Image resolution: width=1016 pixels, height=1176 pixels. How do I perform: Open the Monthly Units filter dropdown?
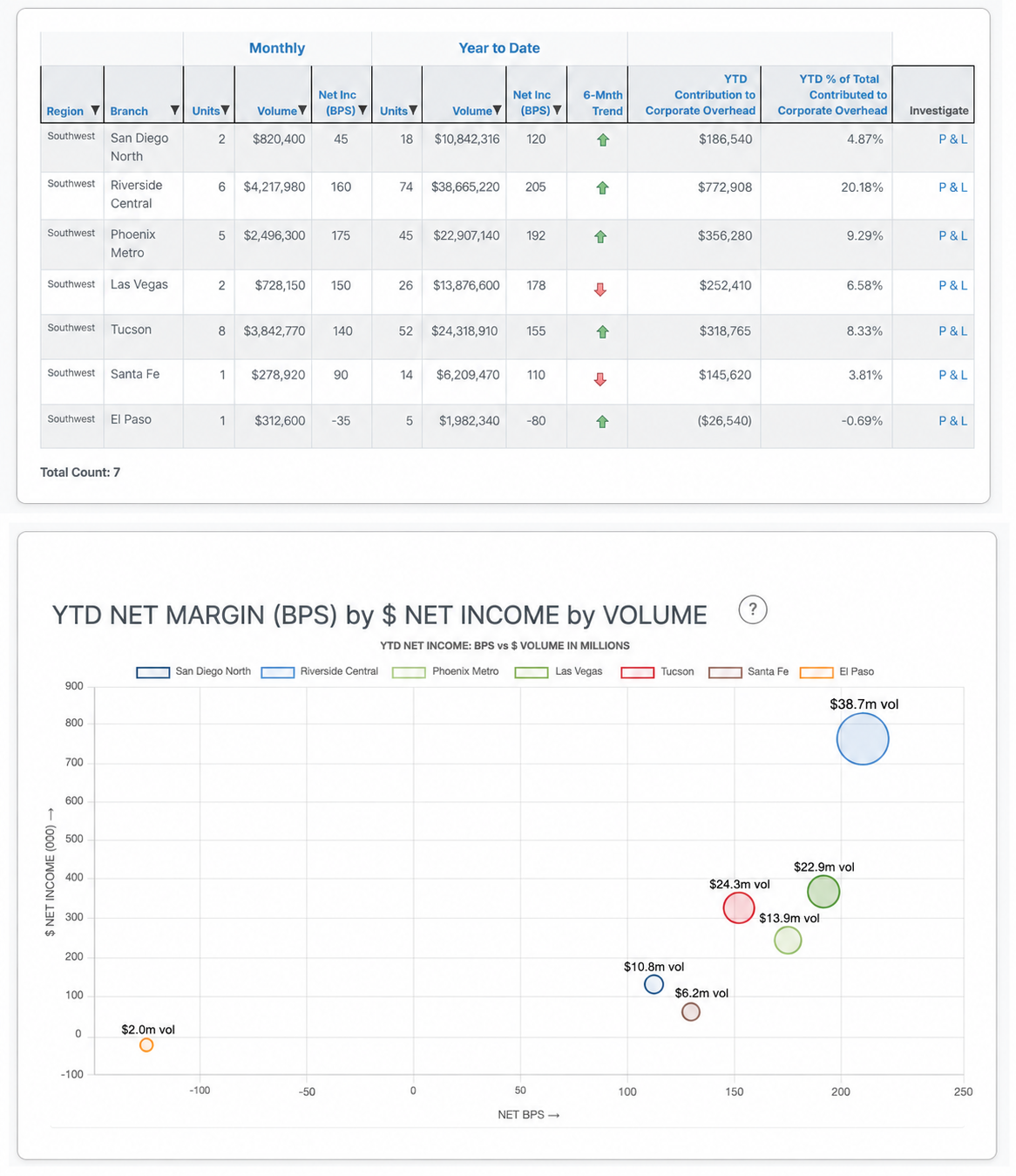pos(226,111)
